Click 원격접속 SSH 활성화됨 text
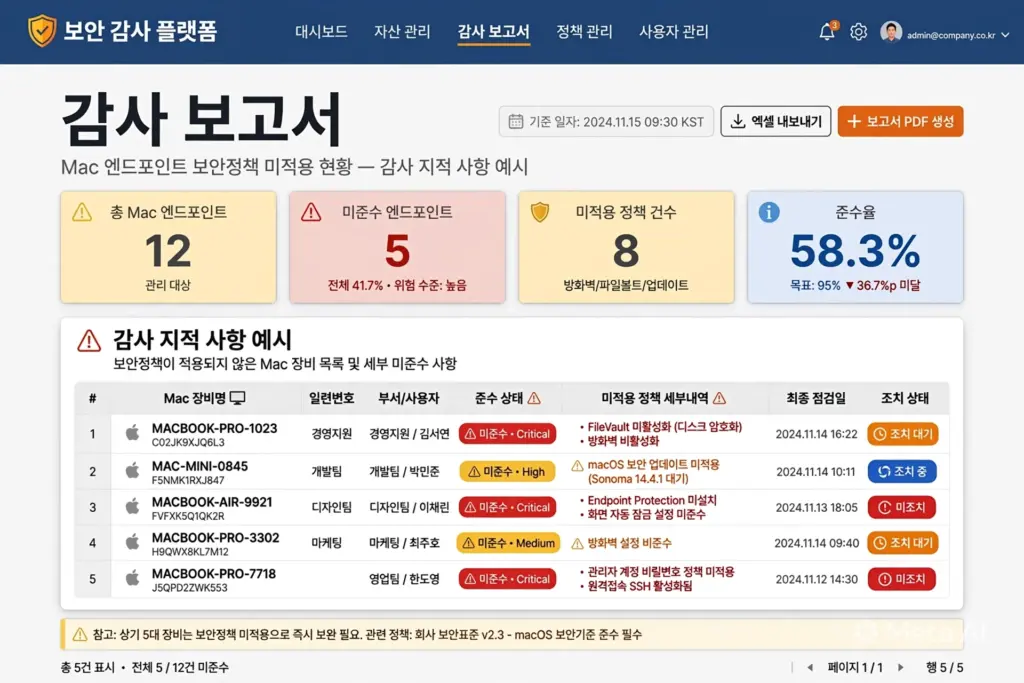Viewport: 1024px width, 683px height. click(640, 586)
